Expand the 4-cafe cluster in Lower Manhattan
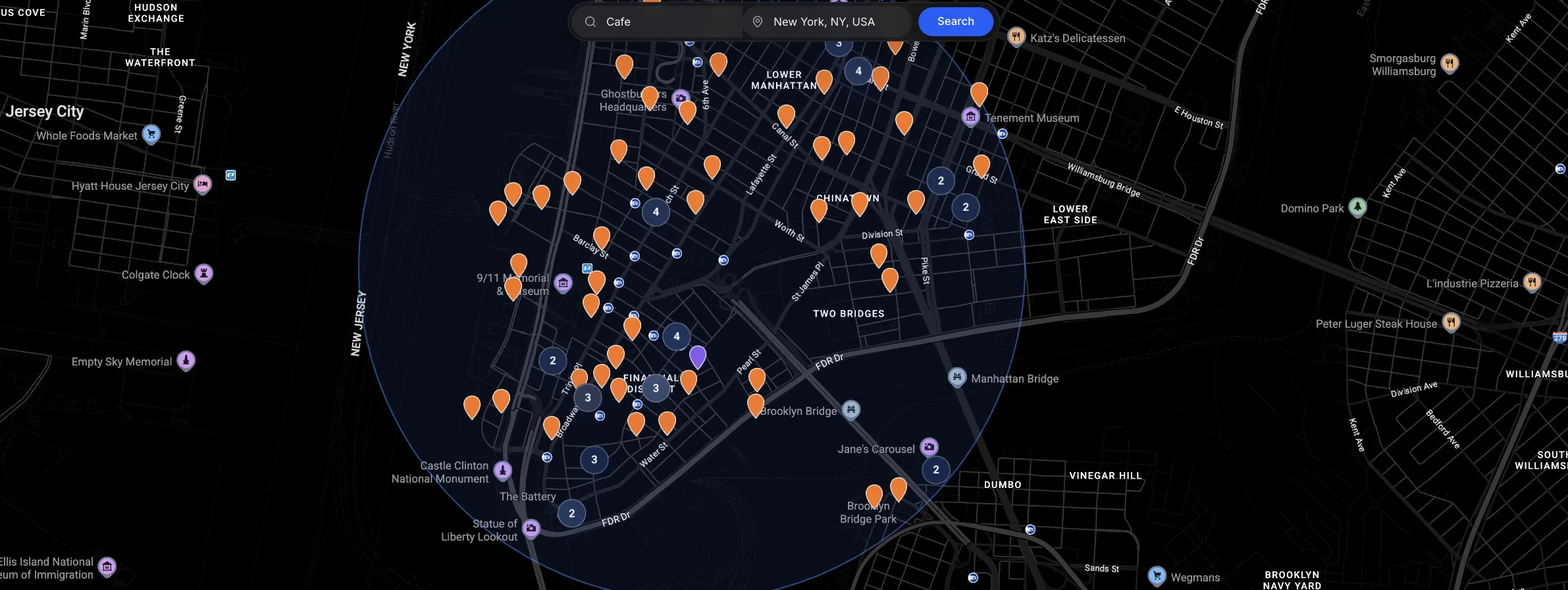Viewport: 1568px width, 590px height. pyautogui.click(x=858, y=71)
